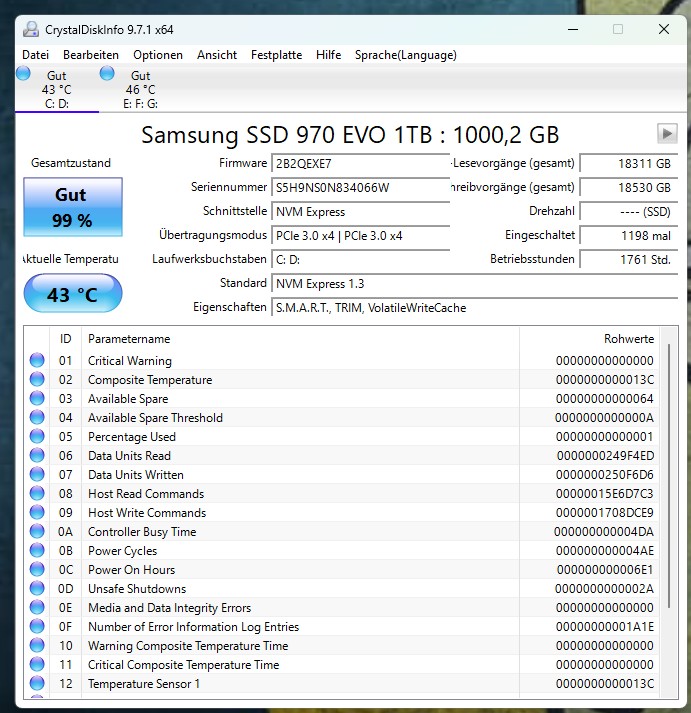691x713 pixels.
Task: Click the status orb of Critical Composite Temperature Time
Action: [37, 664]
